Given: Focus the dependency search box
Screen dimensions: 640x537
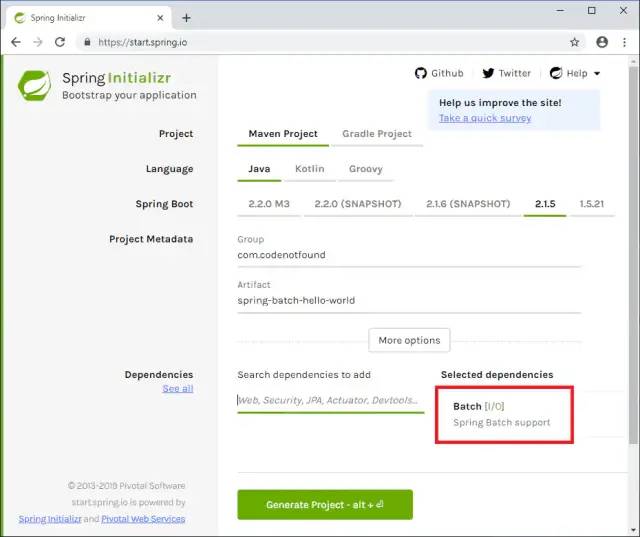Looking at the screenshot, I should [331, 400].
